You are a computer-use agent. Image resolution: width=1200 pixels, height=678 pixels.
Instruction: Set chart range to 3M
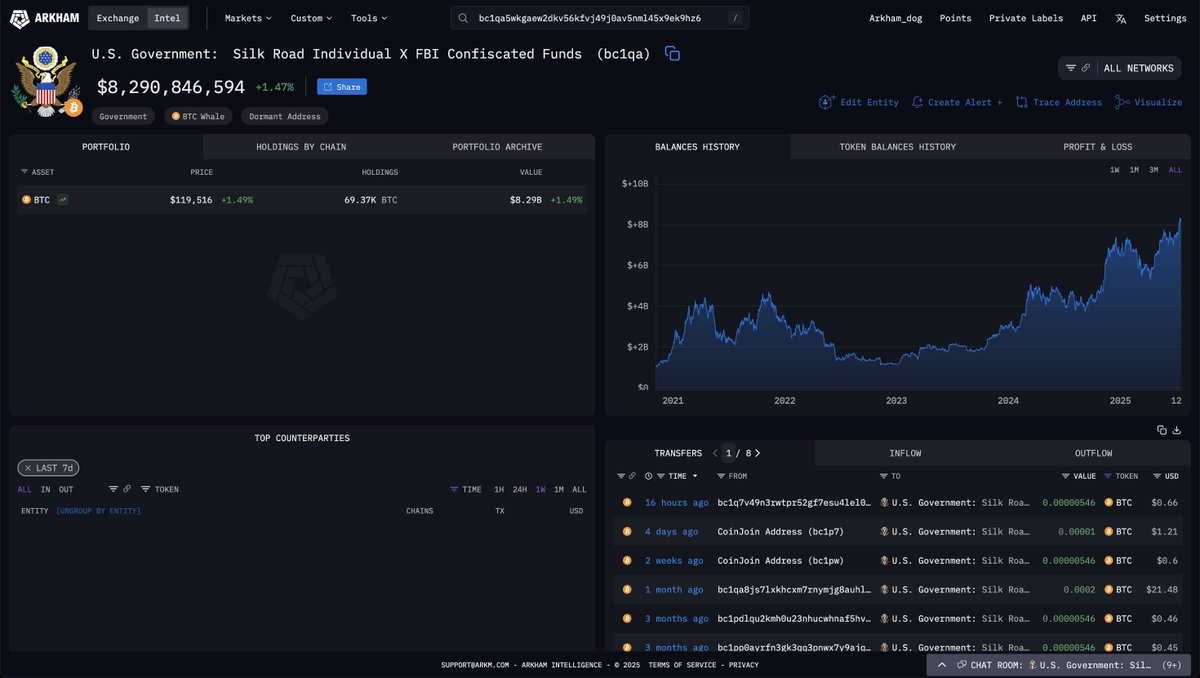(x=1153, y=170)
